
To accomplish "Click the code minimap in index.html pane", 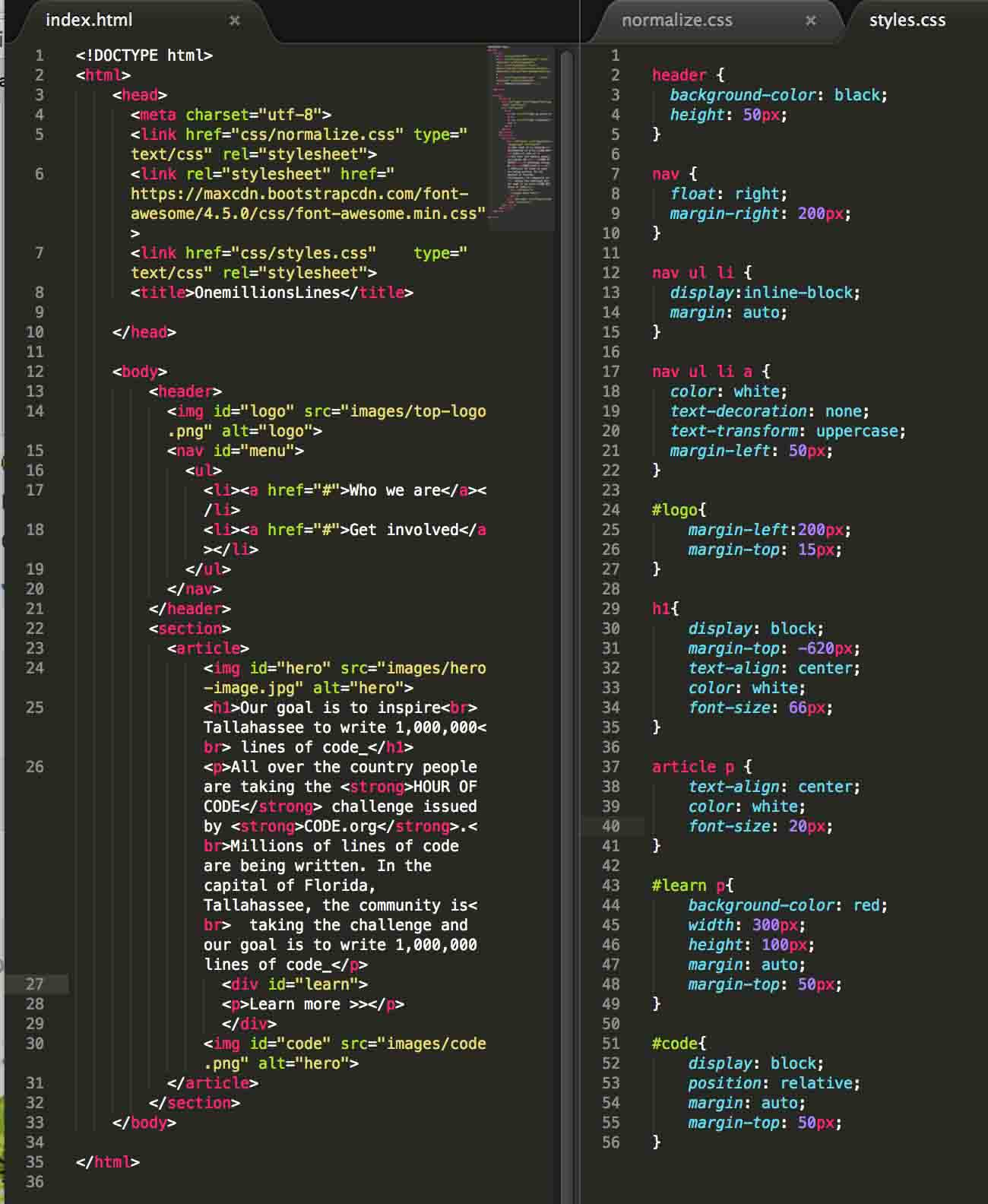I will [521, 137].
